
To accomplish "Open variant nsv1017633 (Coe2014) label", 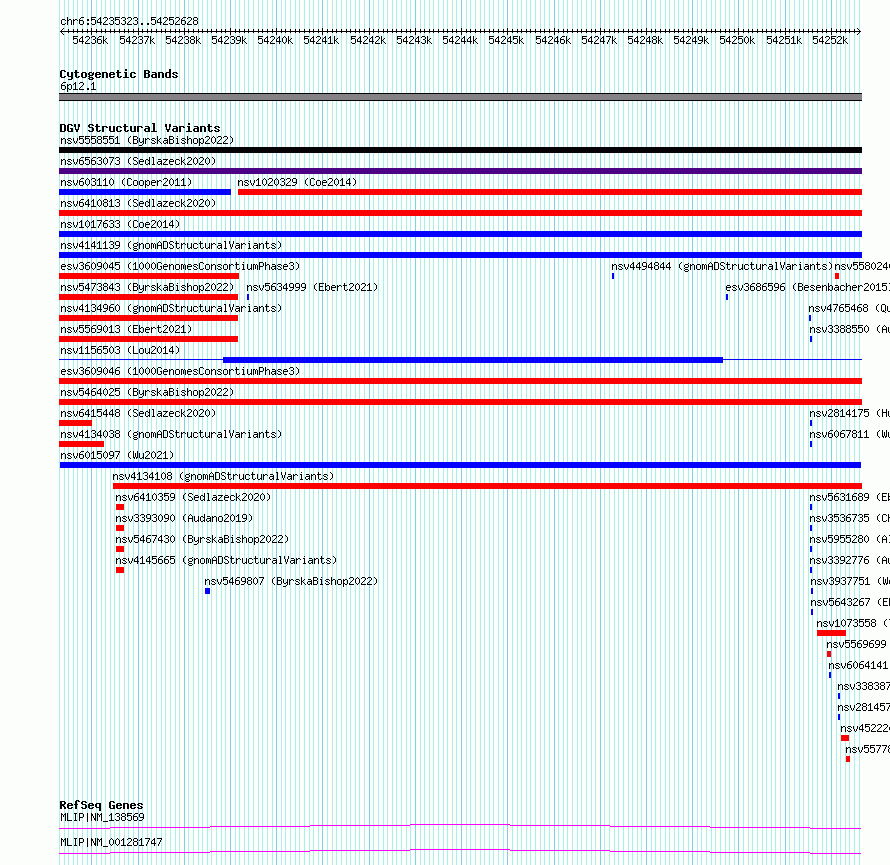I will coord(120,224).
